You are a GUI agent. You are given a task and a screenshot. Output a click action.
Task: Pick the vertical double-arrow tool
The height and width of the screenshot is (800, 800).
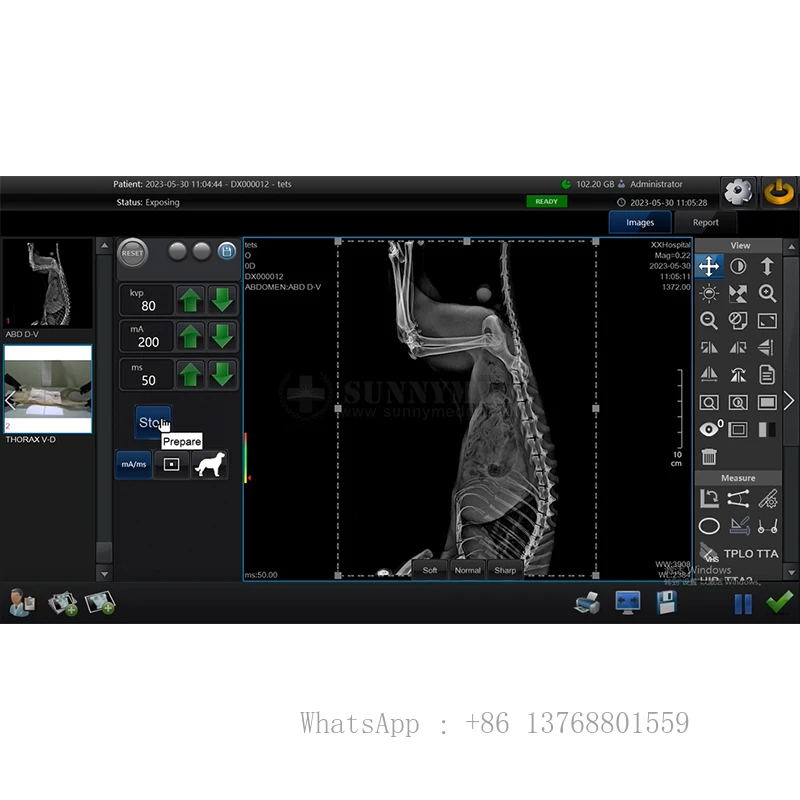[x=767, y=266]
